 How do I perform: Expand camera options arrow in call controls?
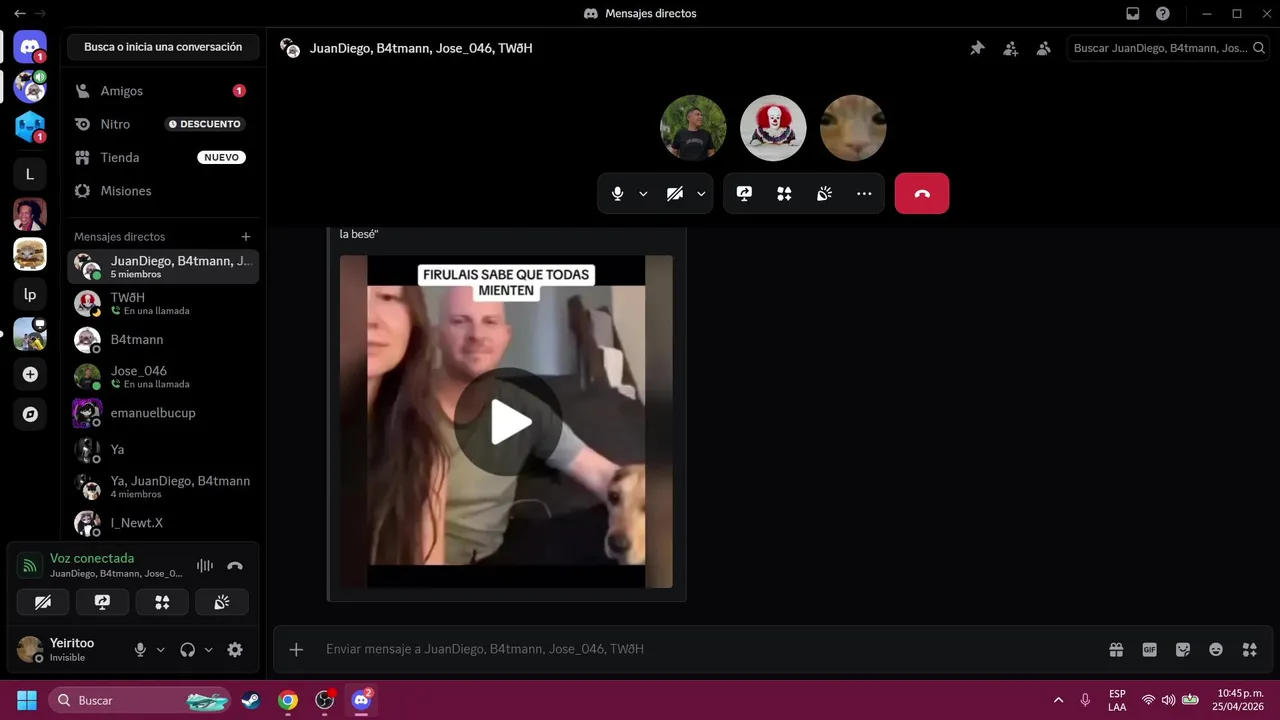point(701,194)
